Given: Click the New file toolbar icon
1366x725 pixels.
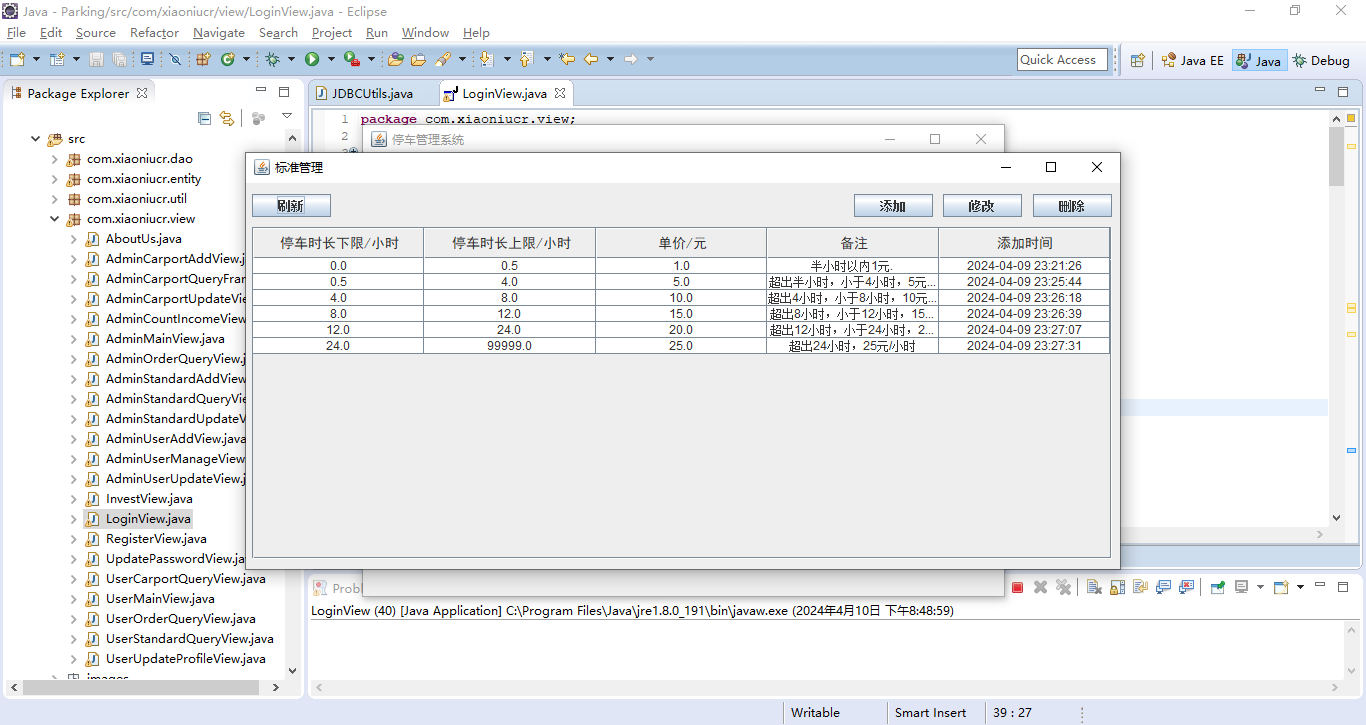Looking at the screenshot, I should pos(17,59).
